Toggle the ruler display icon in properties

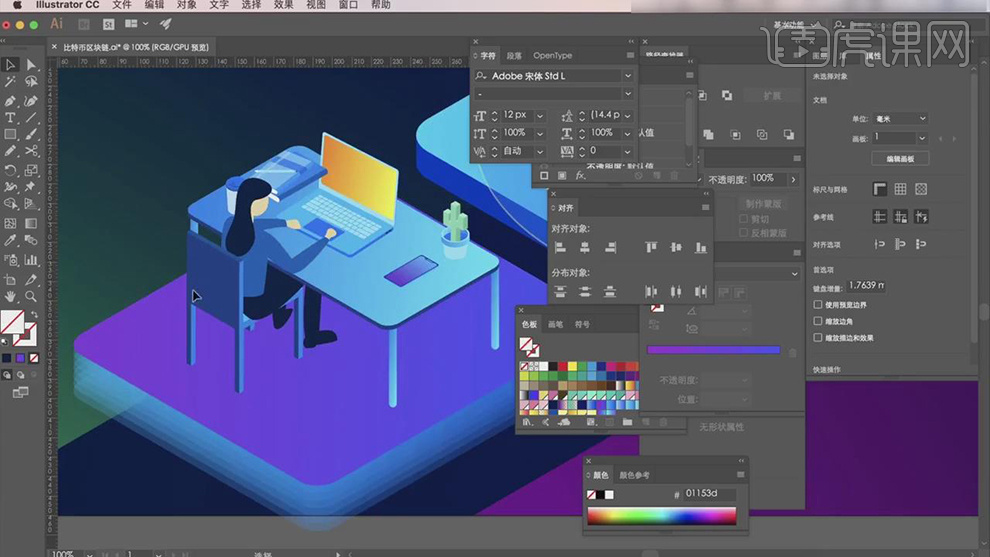879,189
